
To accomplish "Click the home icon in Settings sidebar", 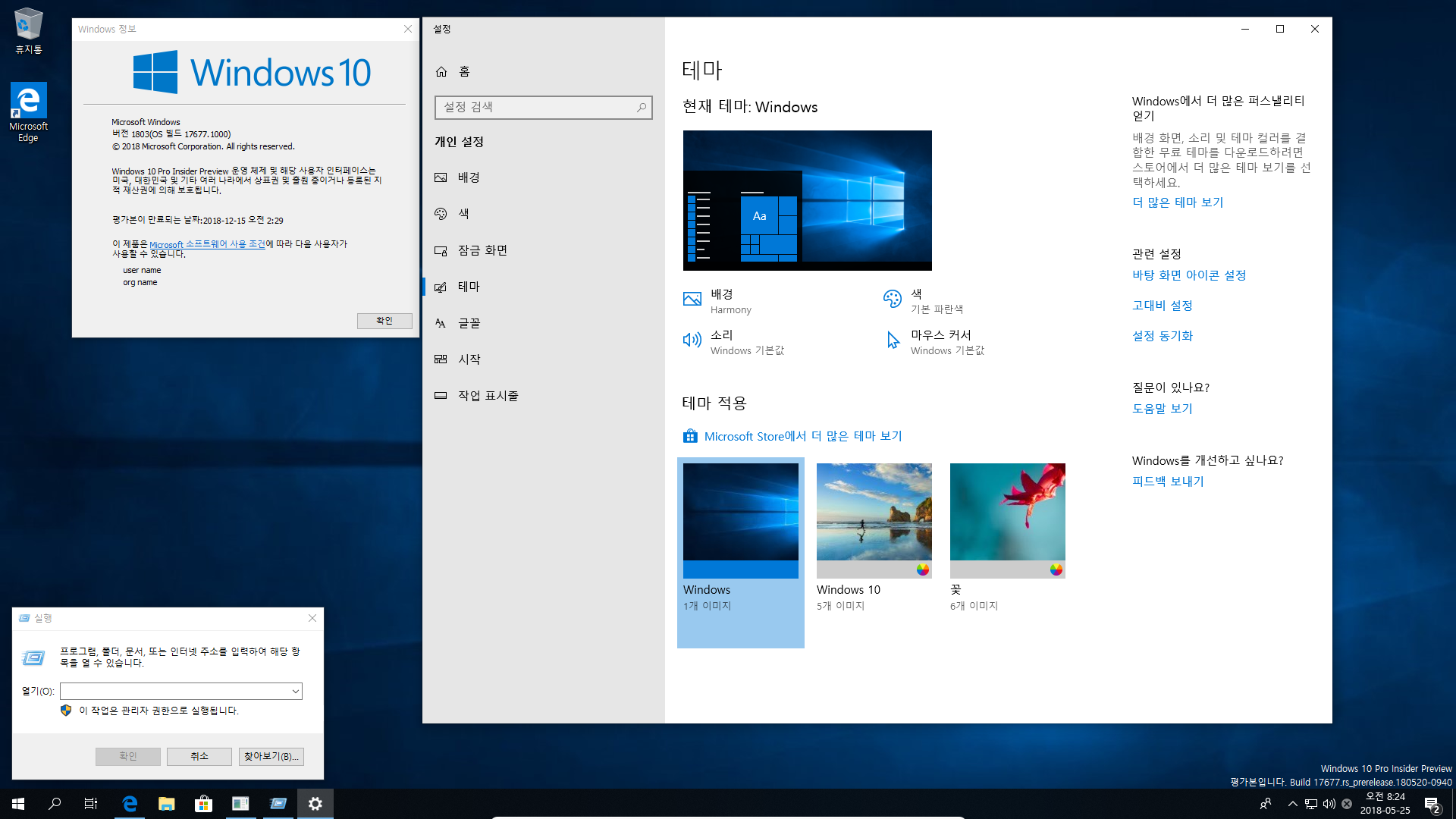I will [x=441, y=71].
